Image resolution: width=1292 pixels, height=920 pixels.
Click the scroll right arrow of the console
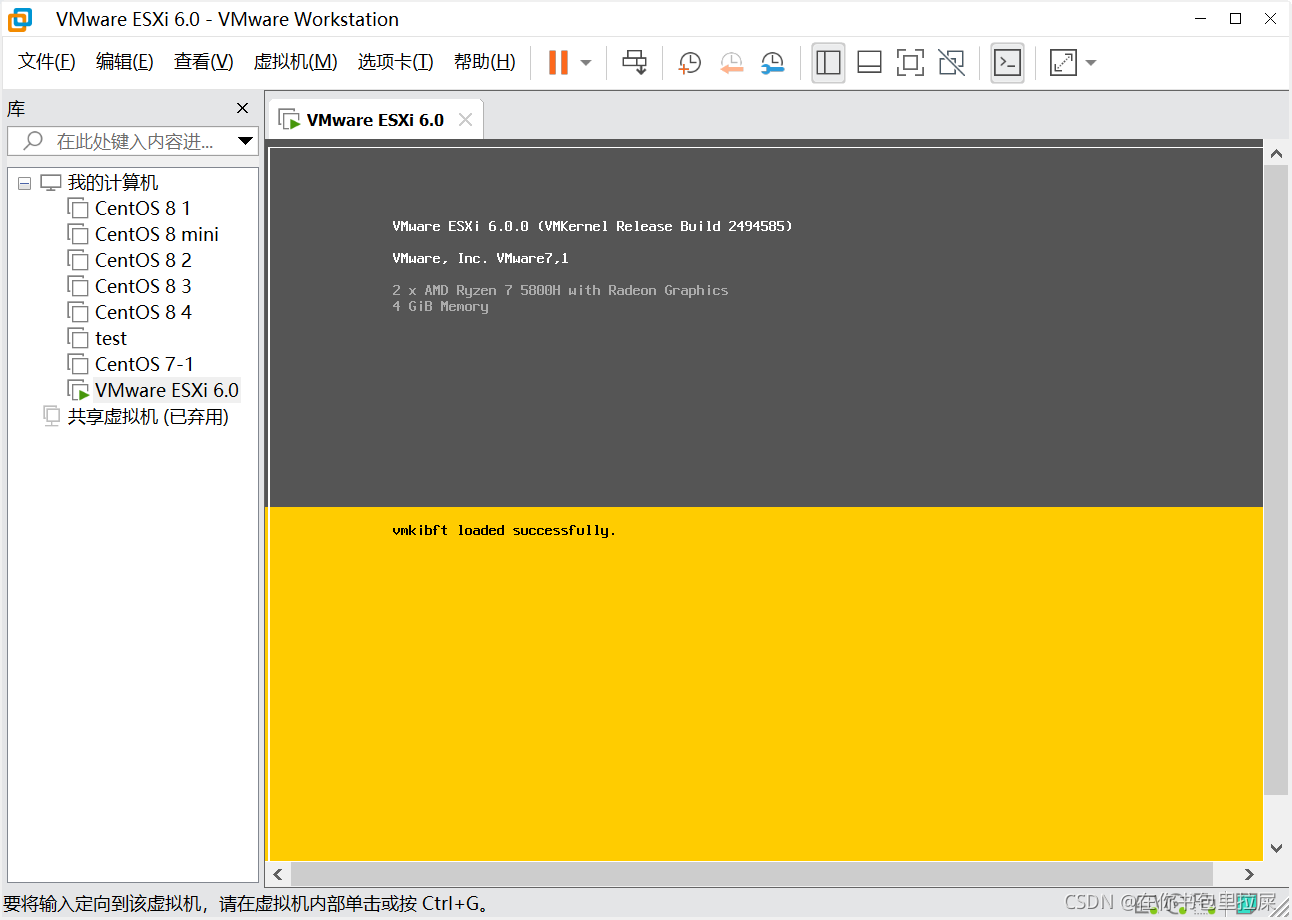point(1249,874)
